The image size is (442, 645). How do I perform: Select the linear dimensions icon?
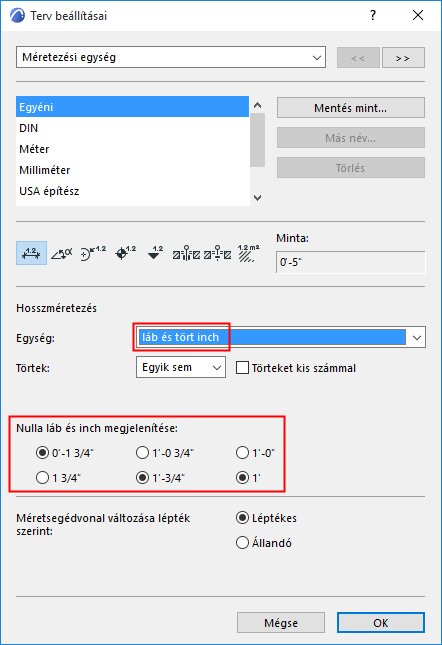(31, 253)
